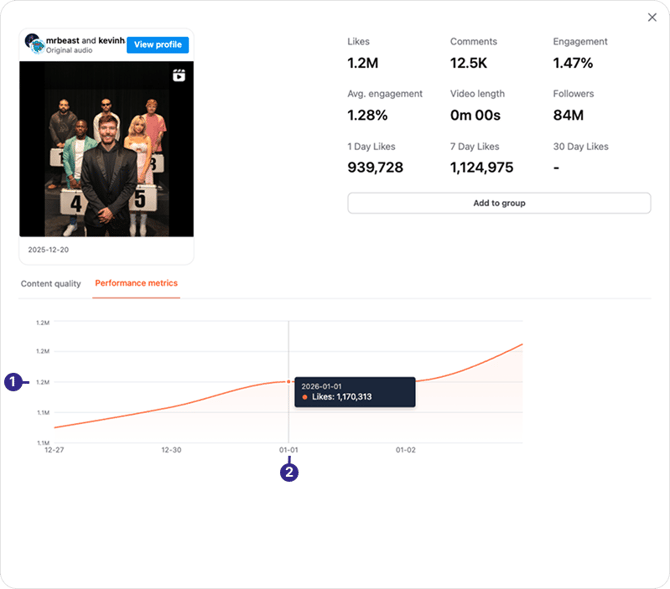Click the Original audio label

pyautogui.click(x=69, y=50)
